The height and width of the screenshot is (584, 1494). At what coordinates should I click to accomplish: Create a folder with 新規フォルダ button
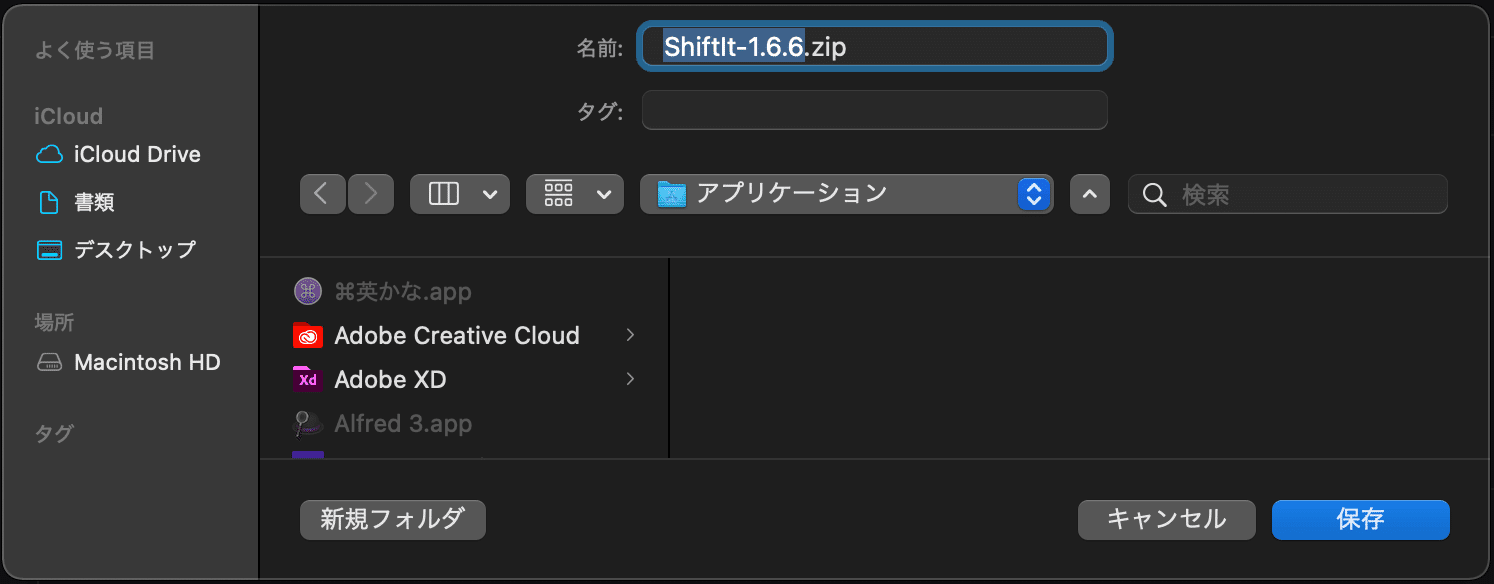click(x=392, y=519)
